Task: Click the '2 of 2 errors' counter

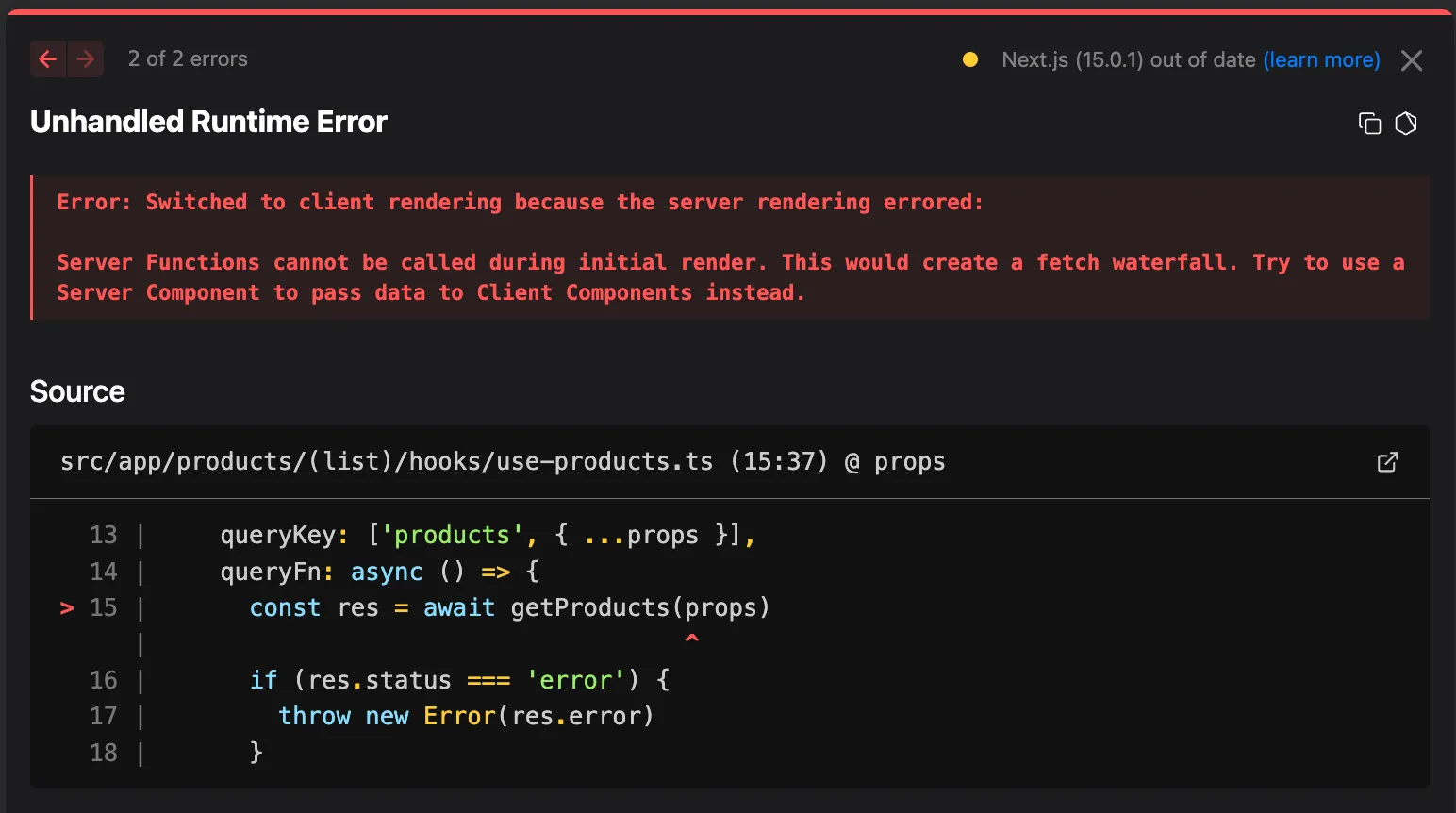Action: click(188, 59)
